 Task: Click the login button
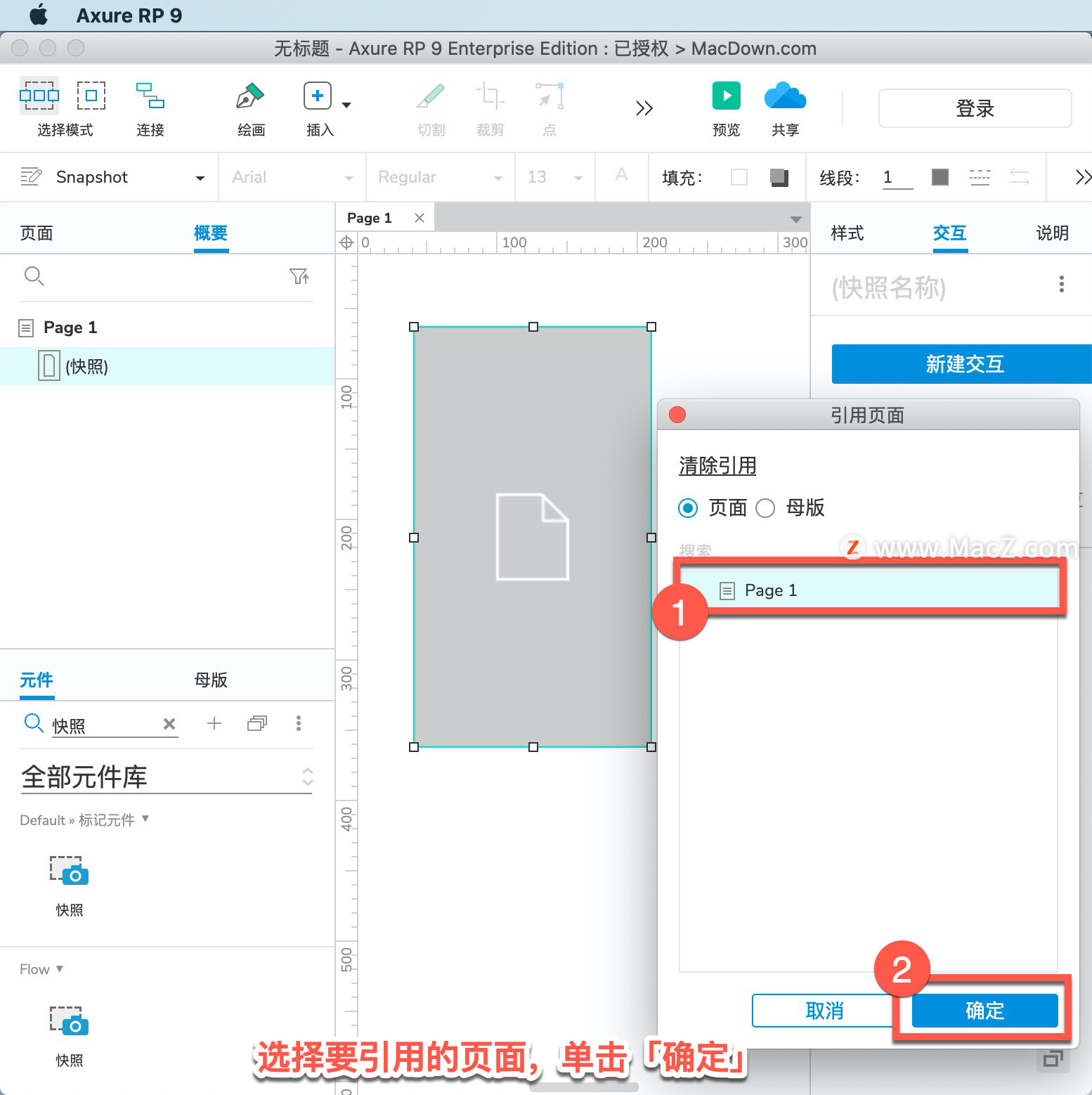(975, 108)
